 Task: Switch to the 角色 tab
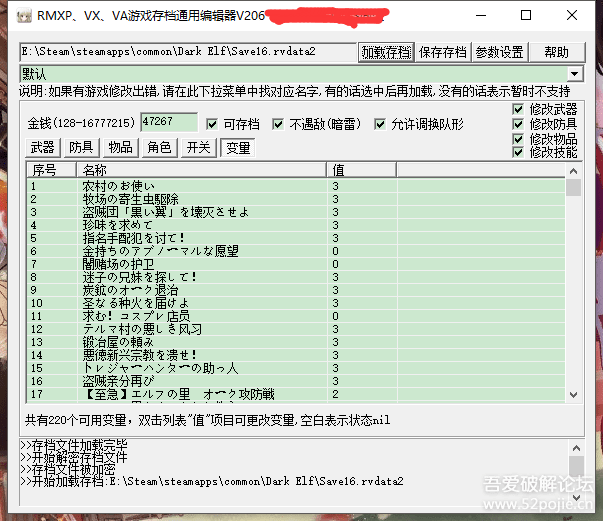coord(159,147)
